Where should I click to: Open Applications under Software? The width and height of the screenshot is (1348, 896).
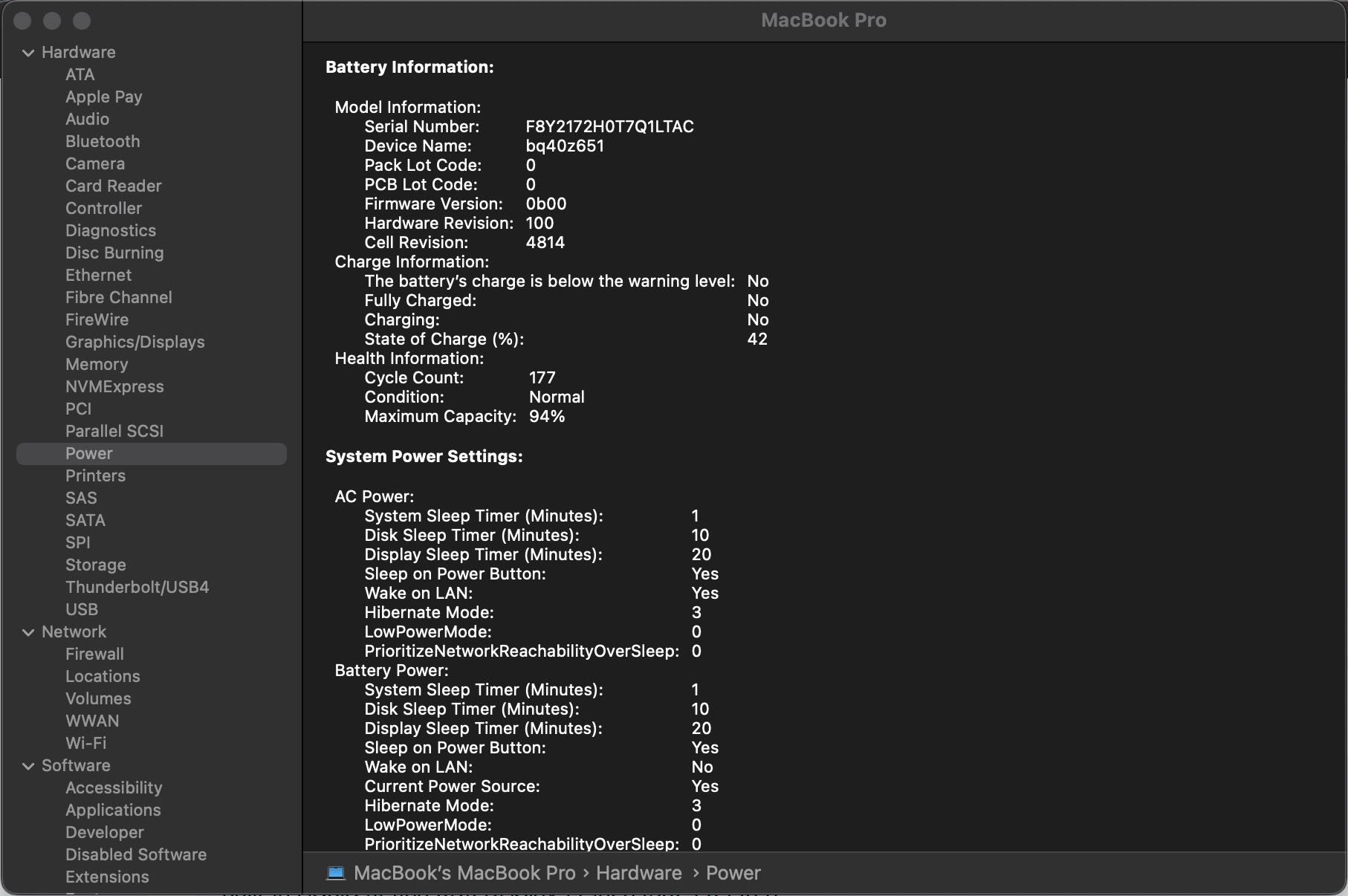[x=113, y=811]
